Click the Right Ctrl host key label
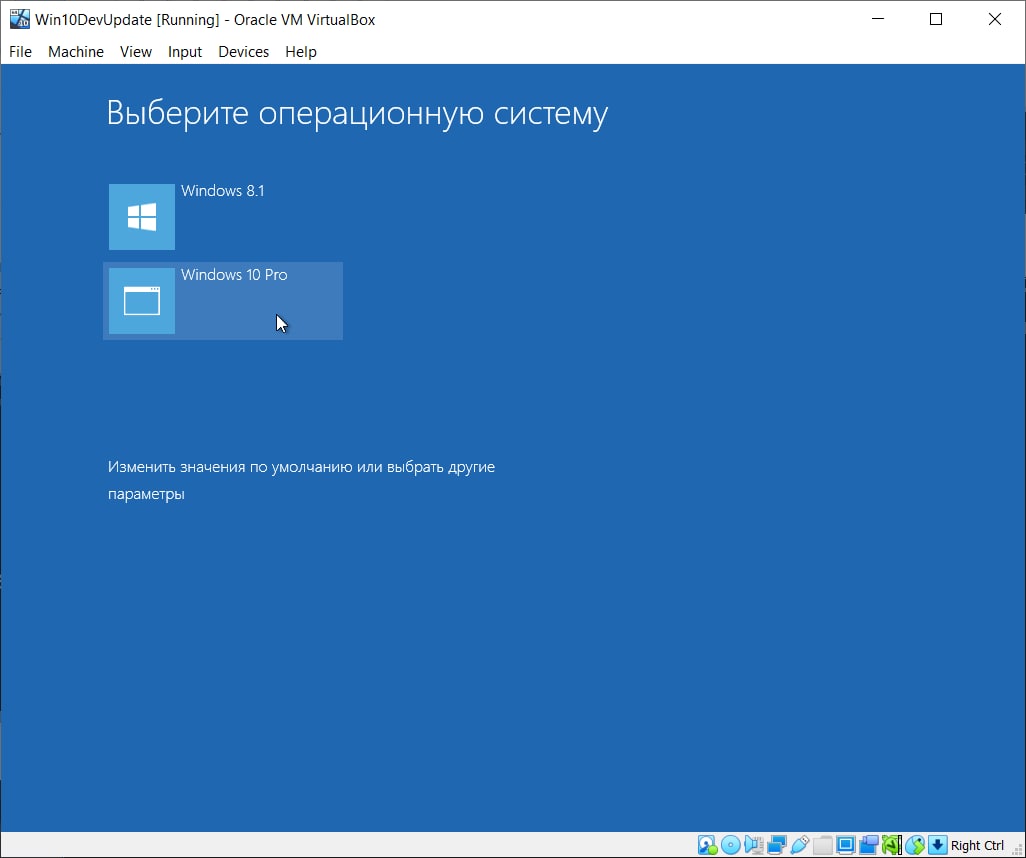 (977, 846)
